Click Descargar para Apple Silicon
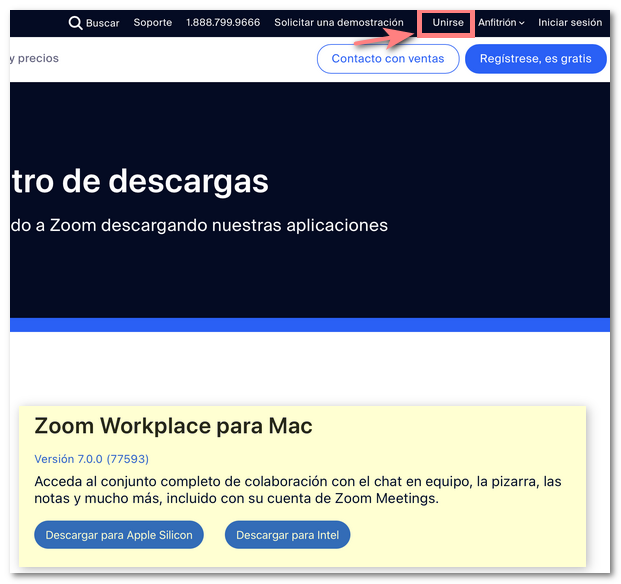The width and height of the screenshot is (621, 584). 119,535
